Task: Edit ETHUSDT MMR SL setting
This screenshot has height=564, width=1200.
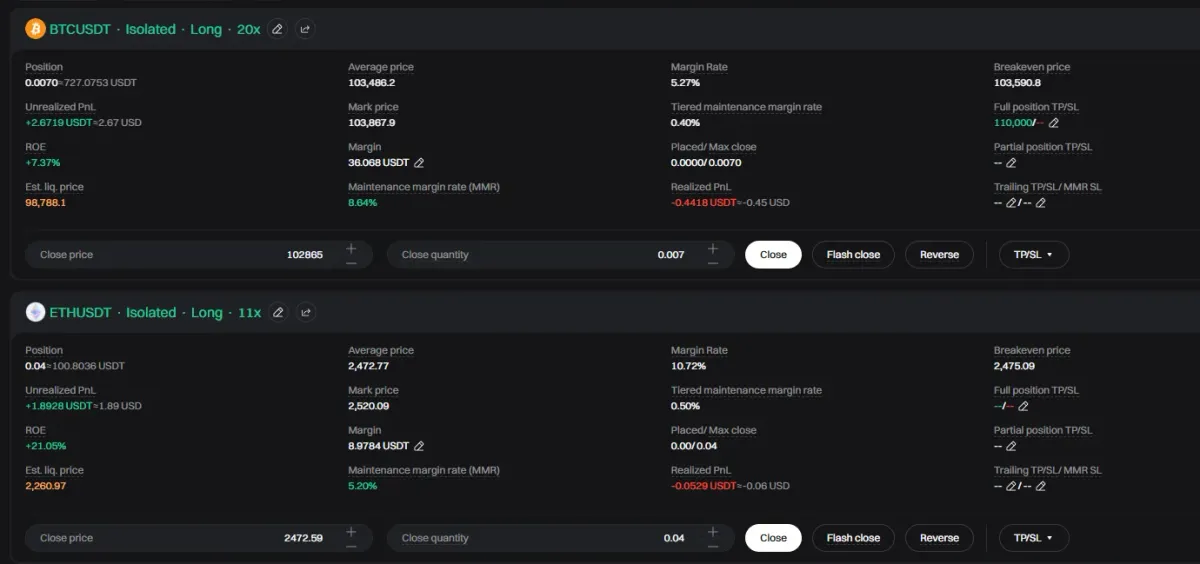Action: point(1041,486)
